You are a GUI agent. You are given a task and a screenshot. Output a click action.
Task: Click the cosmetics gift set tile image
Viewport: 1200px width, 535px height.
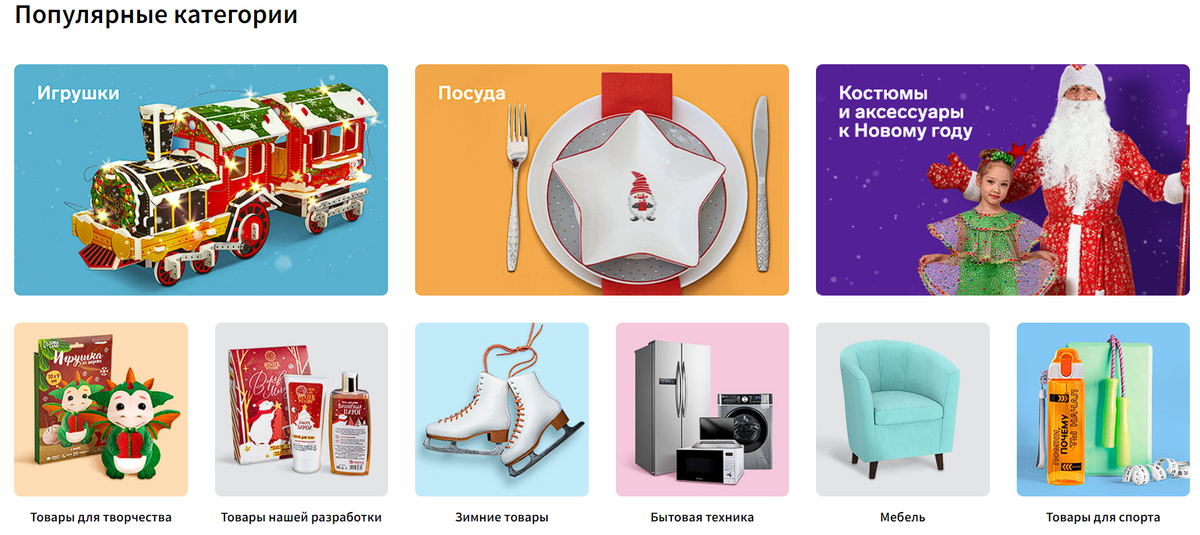click(301, 409)
